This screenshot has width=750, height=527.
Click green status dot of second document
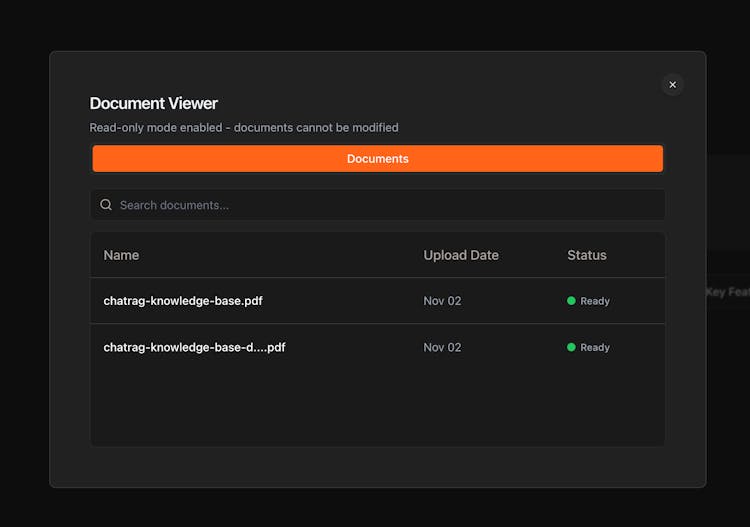pyautogui.click(x=571, y=348)
